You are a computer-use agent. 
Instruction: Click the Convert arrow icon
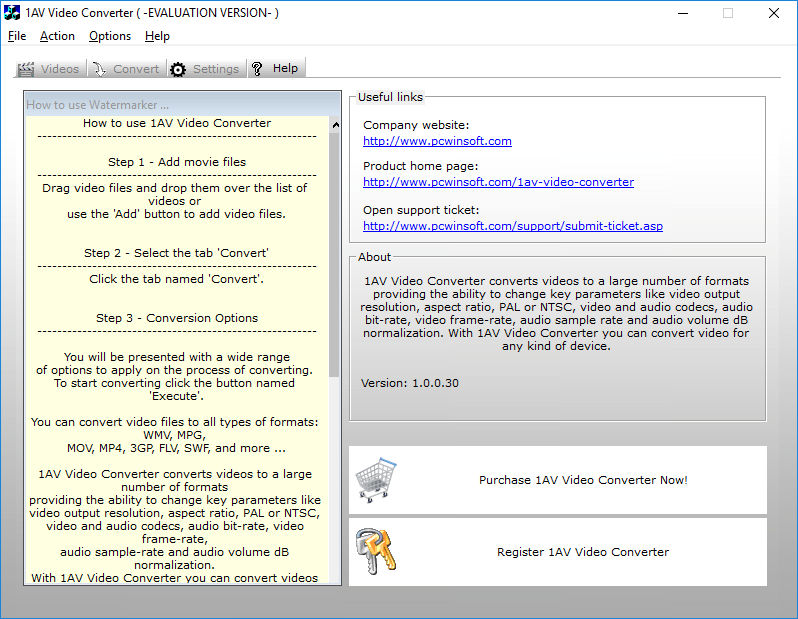(x=99, y=69)
